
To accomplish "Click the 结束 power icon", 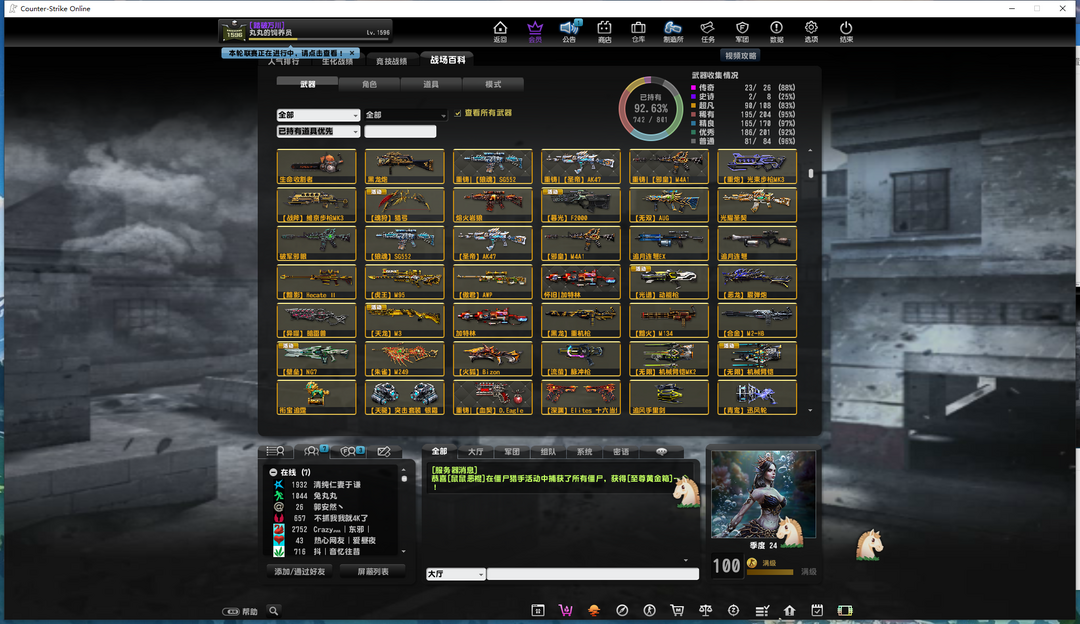I will (846, 31).
